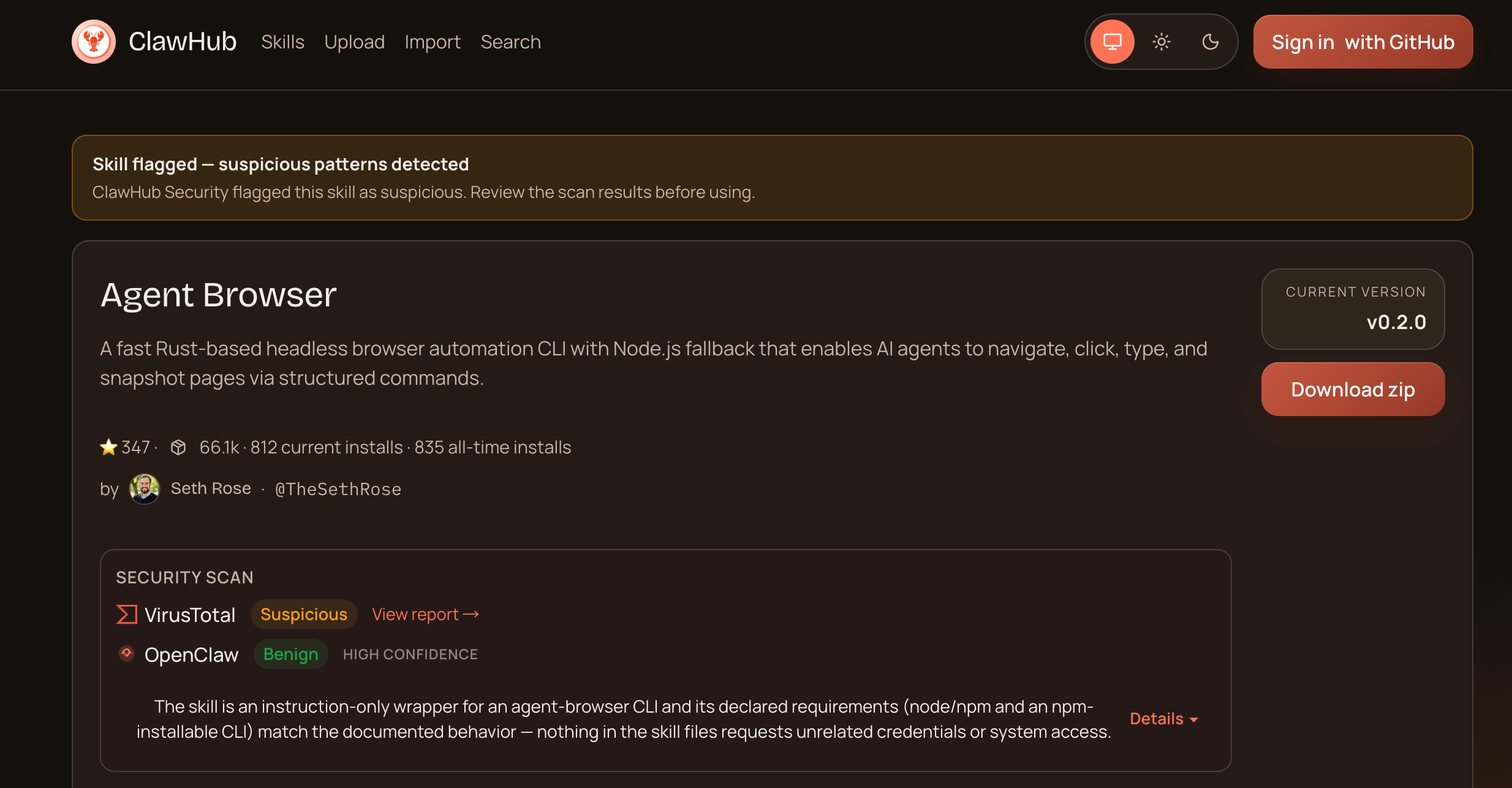Switch to light theme sun icon
1512x788 pixels.
(1161, 42)
